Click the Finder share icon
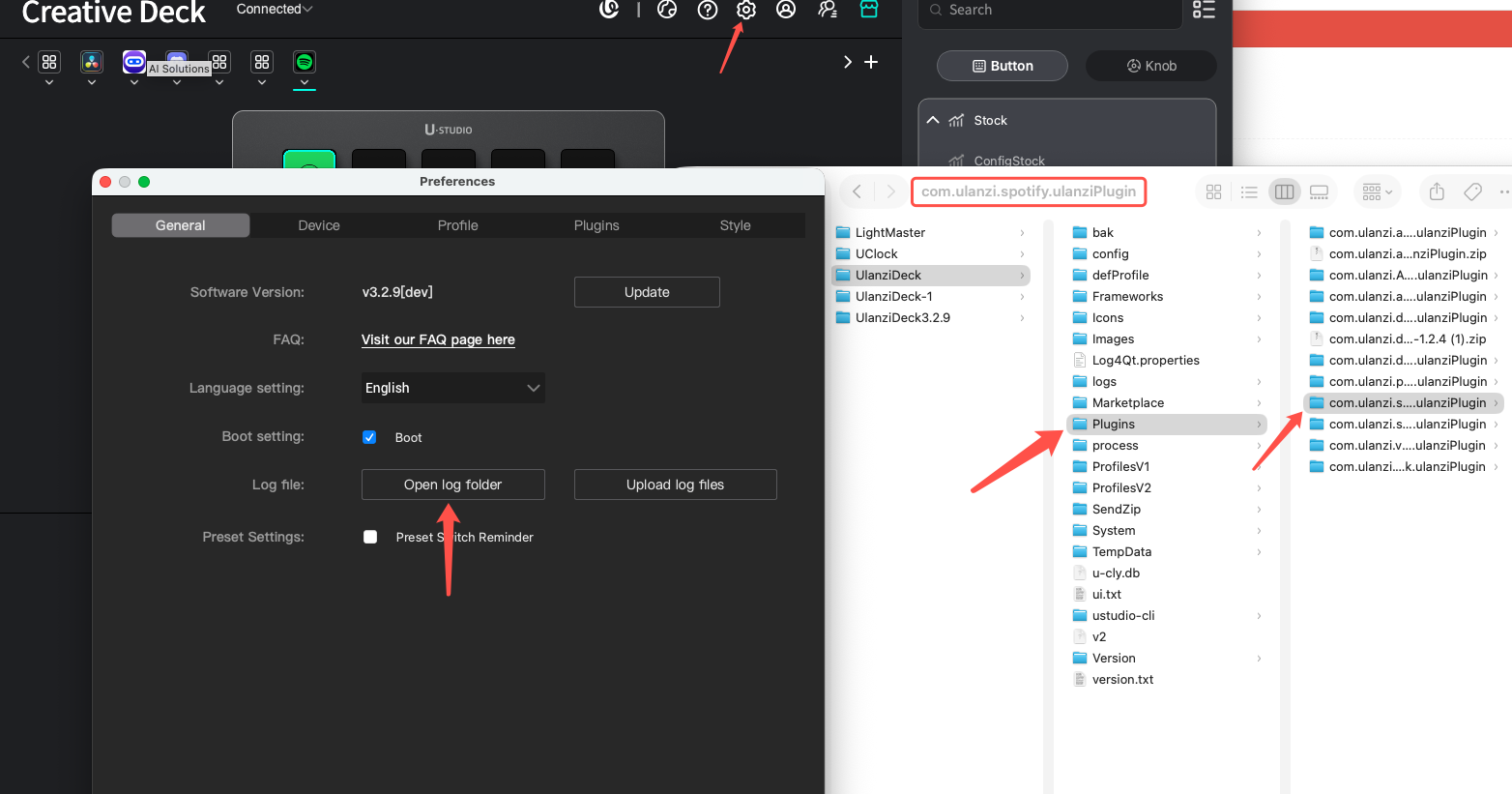Image resolution: width=1512 pixels, height=794 pixels. pos(1438,191)
